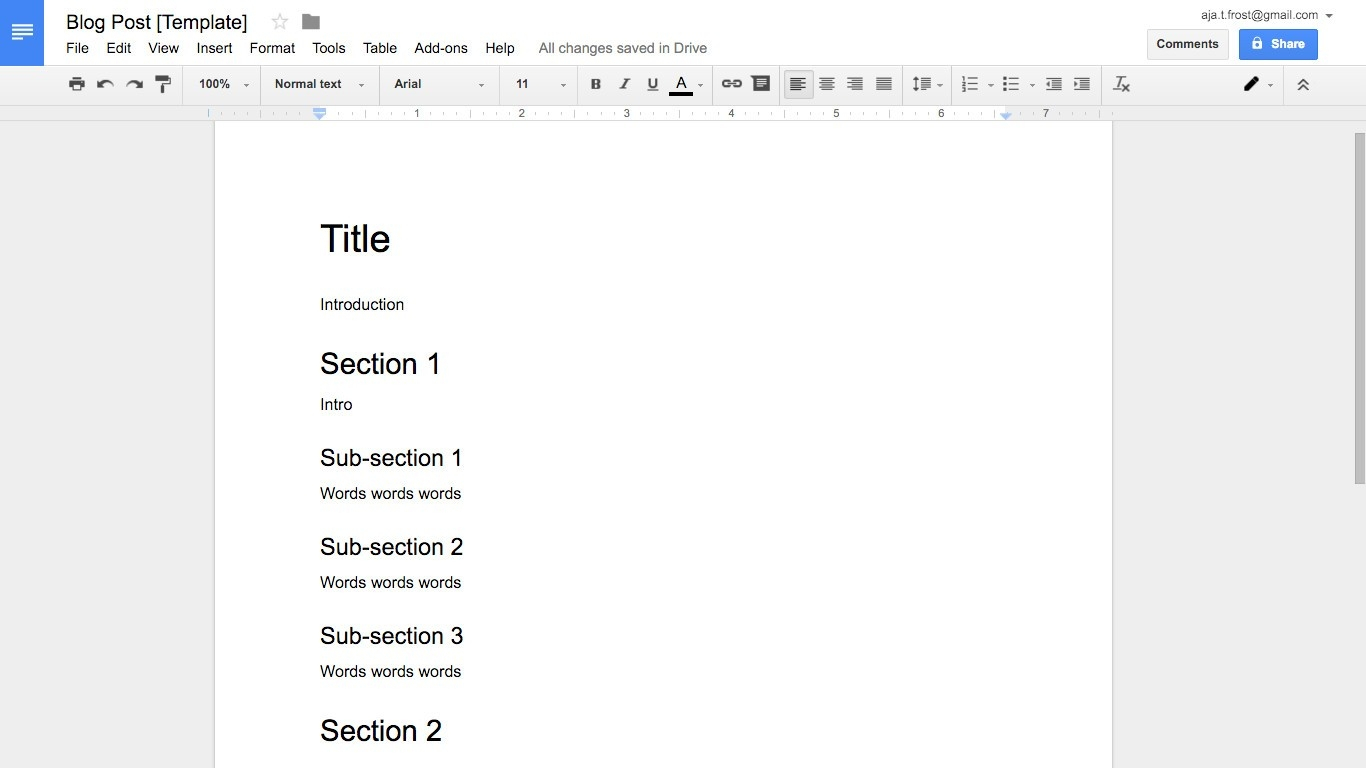Undo the last action

coord(105,84)
